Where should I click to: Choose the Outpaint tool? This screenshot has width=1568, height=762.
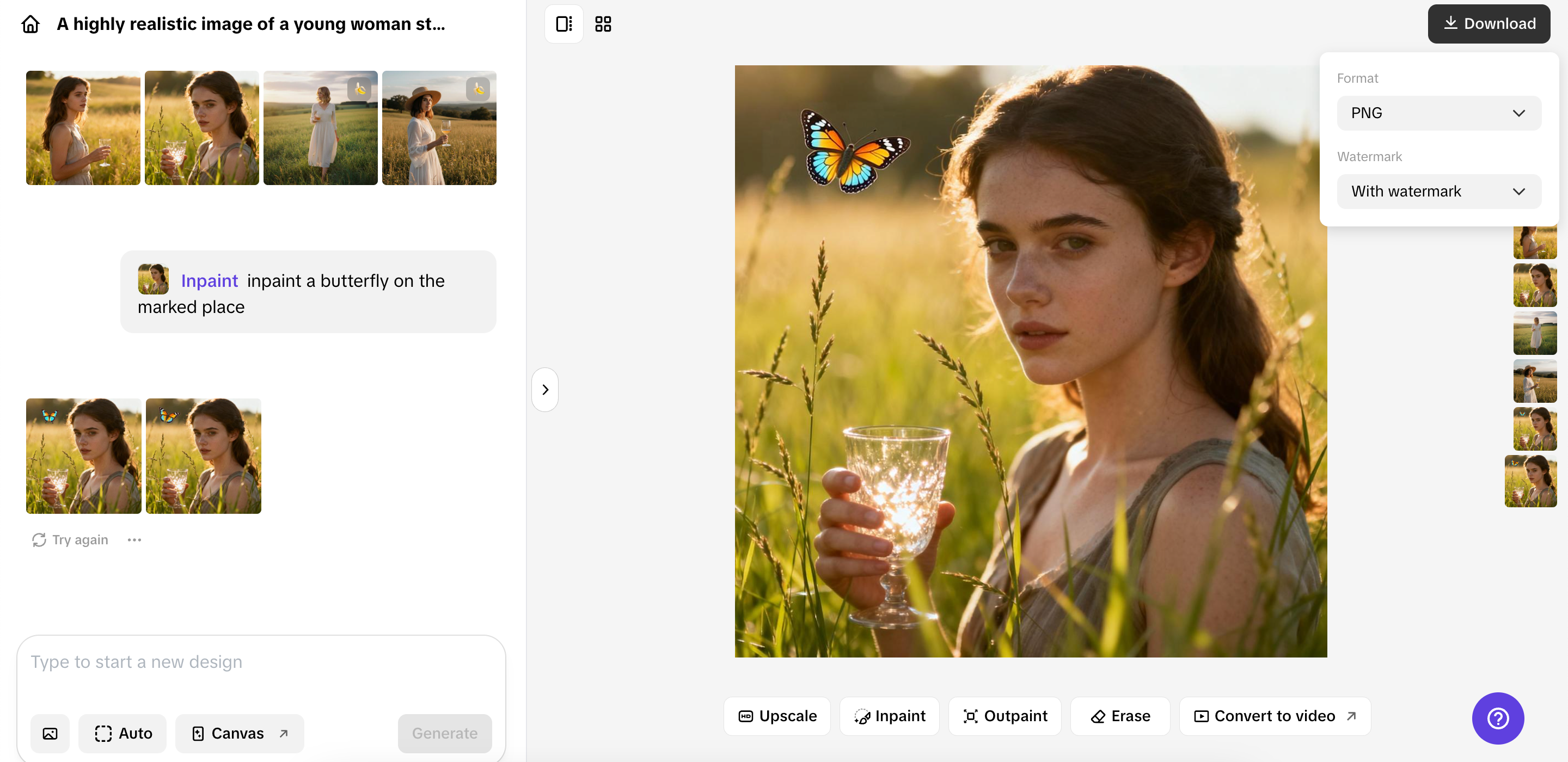1005,716
